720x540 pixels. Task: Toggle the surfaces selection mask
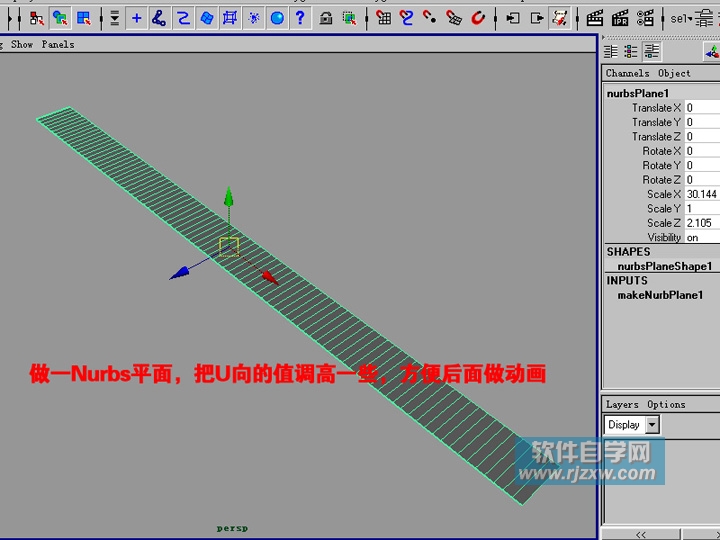click(x=207, y=18)
